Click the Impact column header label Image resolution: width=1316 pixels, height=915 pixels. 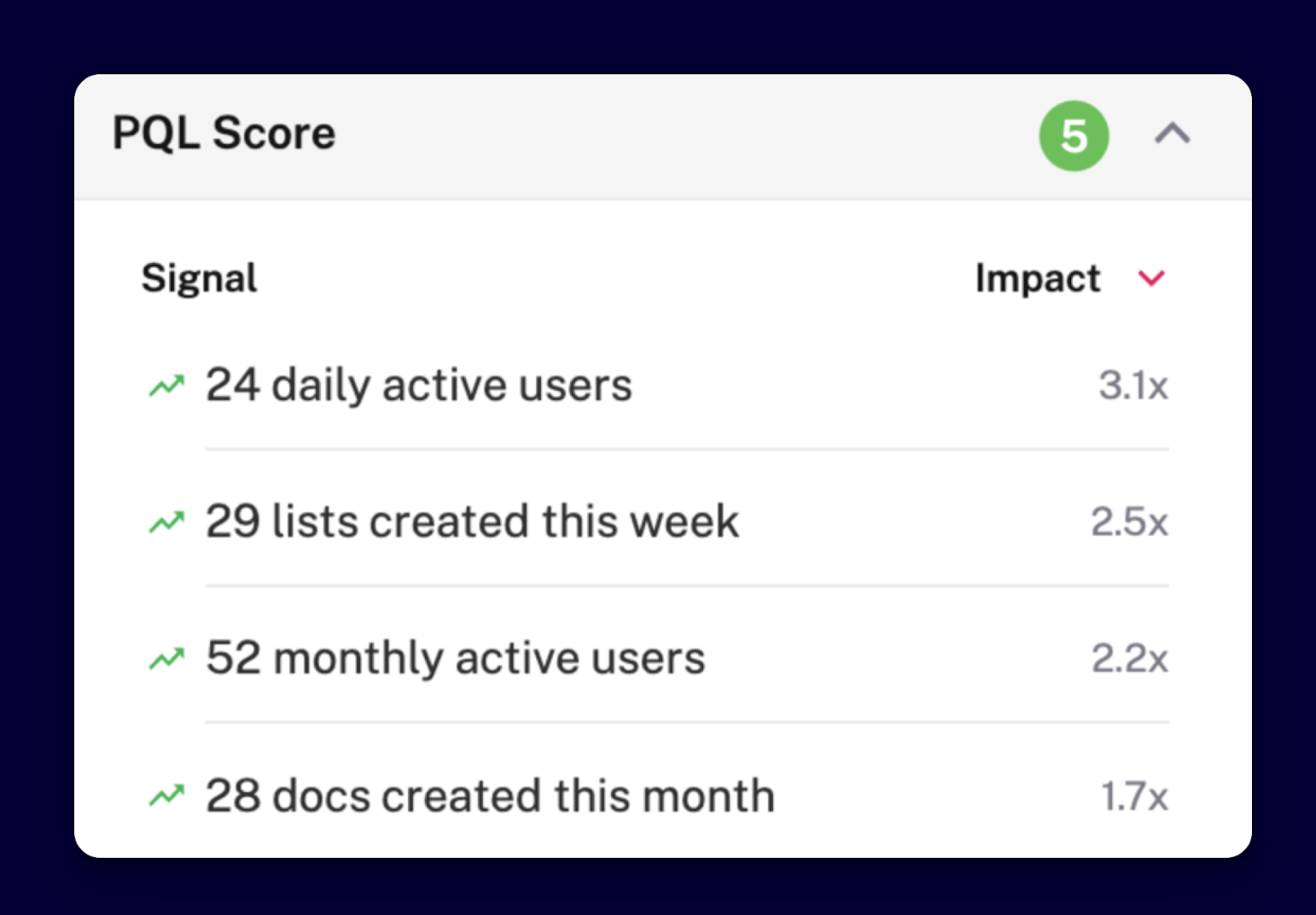pyautogui.click(x=1037, y=278)
